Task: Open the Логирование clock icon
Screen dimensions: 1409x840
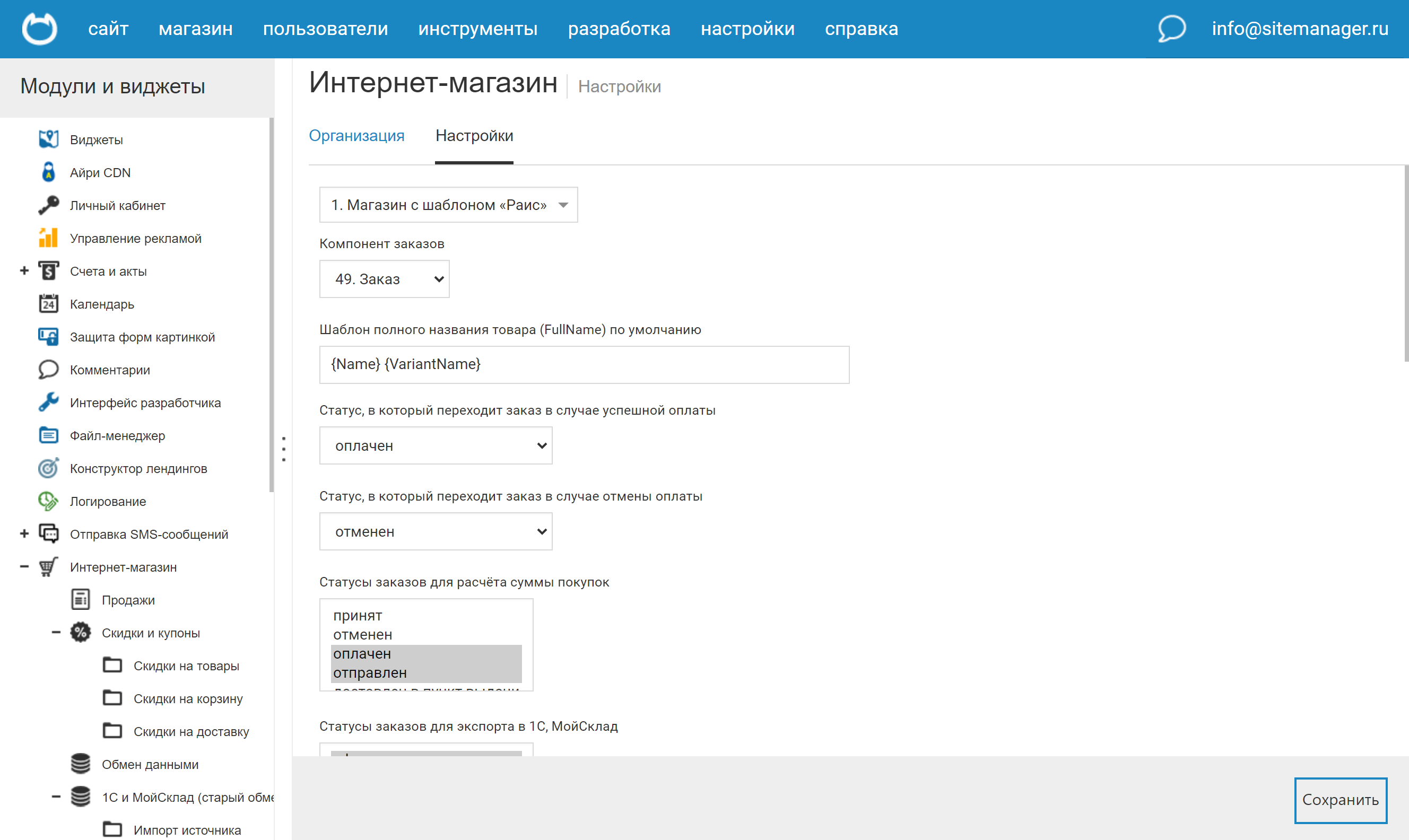Action: [x=49, y=501]
